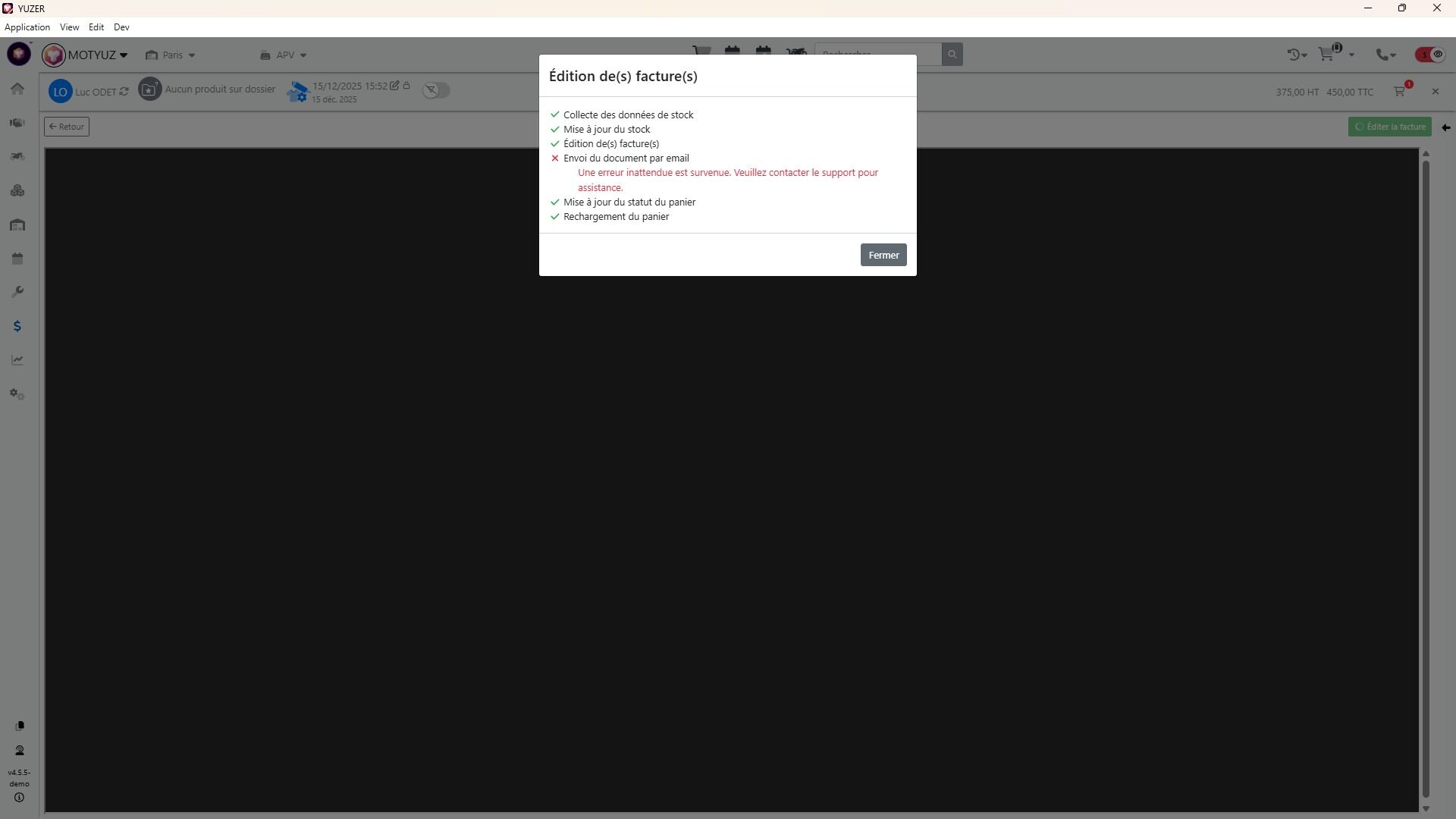Open the settings gears sidebar icon

tap(17, 394)
